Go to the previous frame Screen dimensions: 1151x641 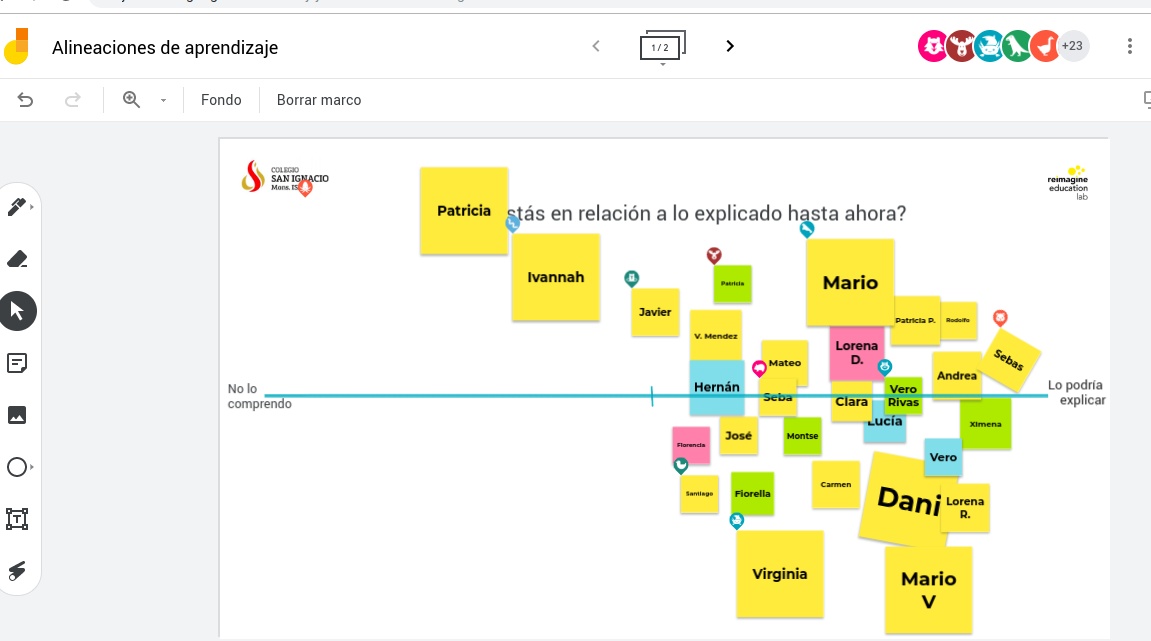(596, 46)
